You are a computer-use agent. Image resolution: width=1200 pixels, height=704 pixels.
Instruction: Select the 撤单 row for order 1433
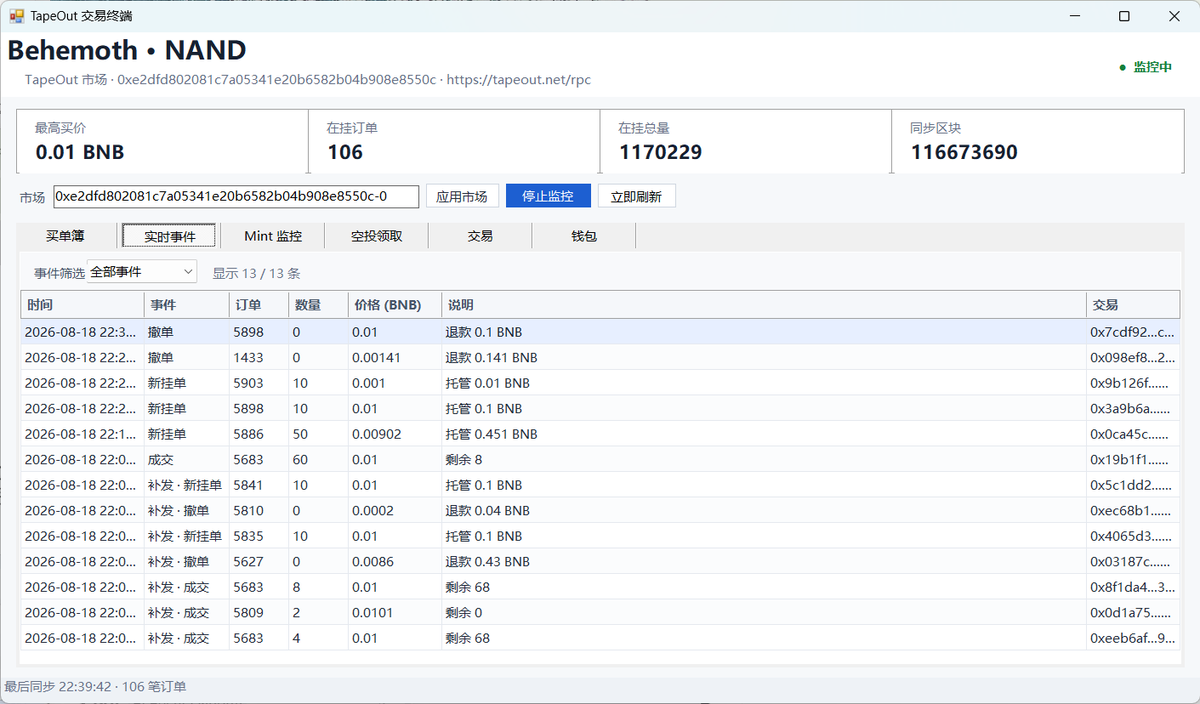pyautogui.click(x=600, y=357)
